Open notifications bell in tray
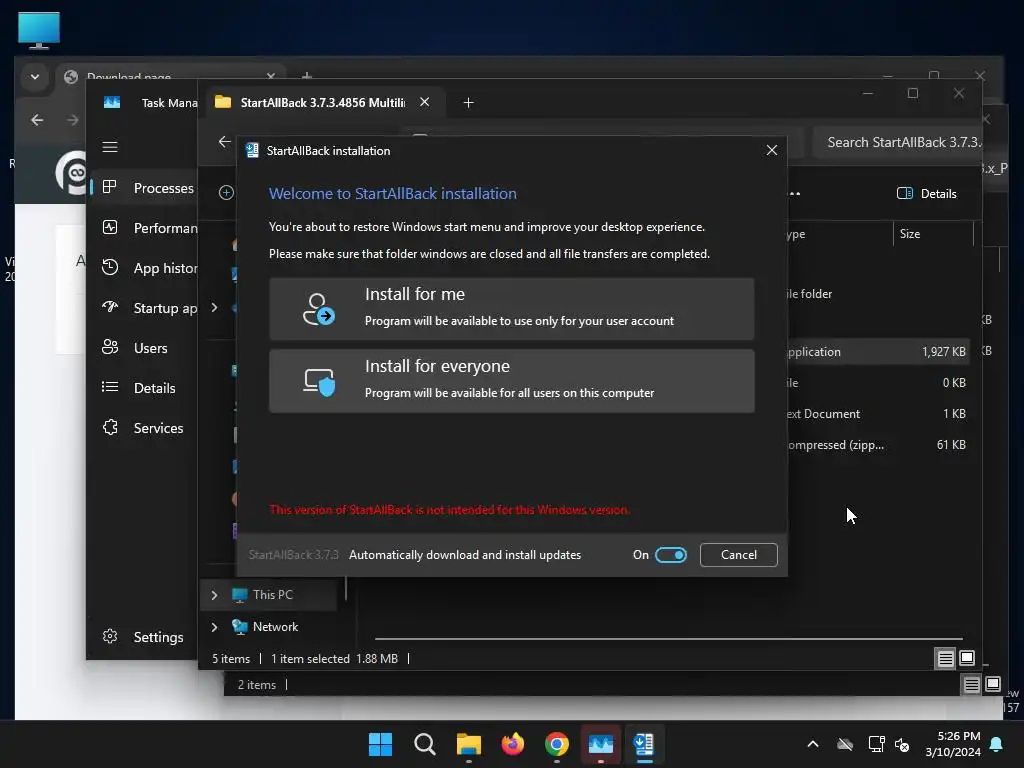The image size is (1024, 768). click(x=997, y=744)
